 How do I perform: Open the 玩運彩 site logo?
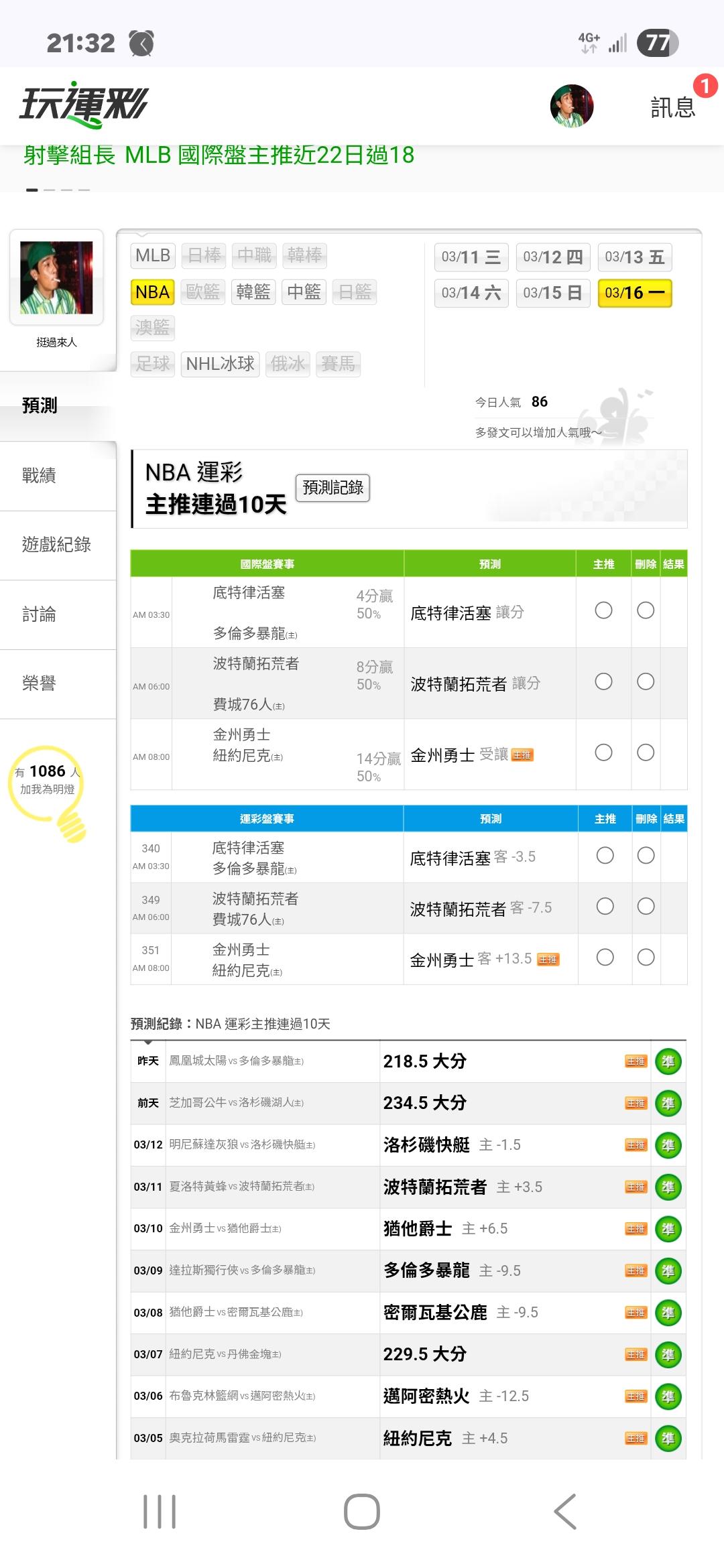click(x=84, y=105)
